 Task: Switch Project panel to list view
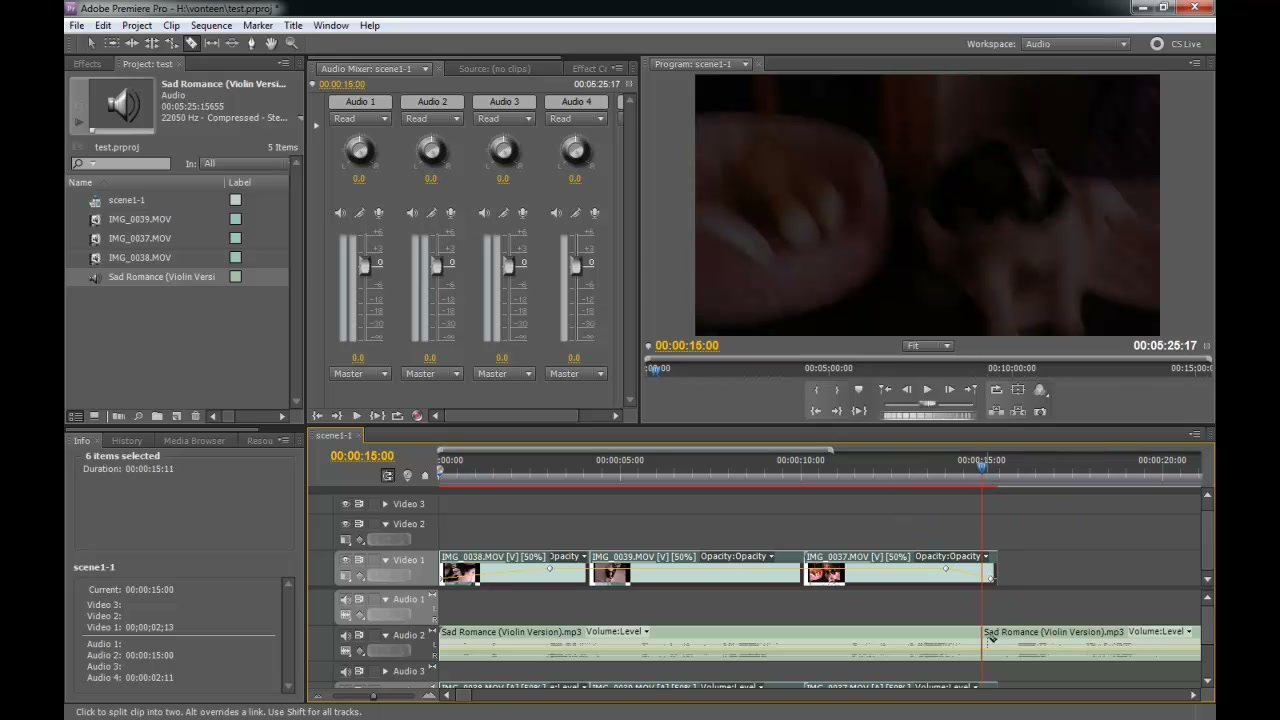(75, 416)
